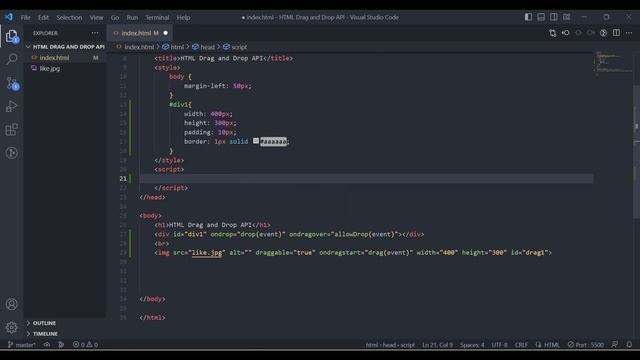Change Spaces: 4 indentation setting

[x=472, y=345]
